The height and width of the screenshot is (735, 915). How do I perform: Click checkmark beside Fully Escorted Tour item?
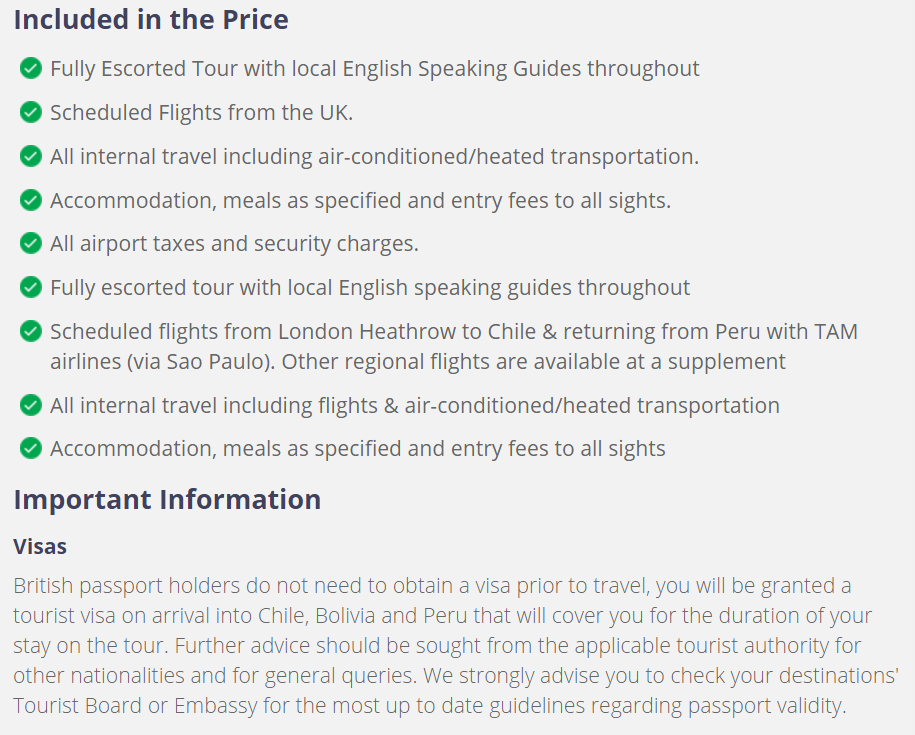[x=30, y=69]
